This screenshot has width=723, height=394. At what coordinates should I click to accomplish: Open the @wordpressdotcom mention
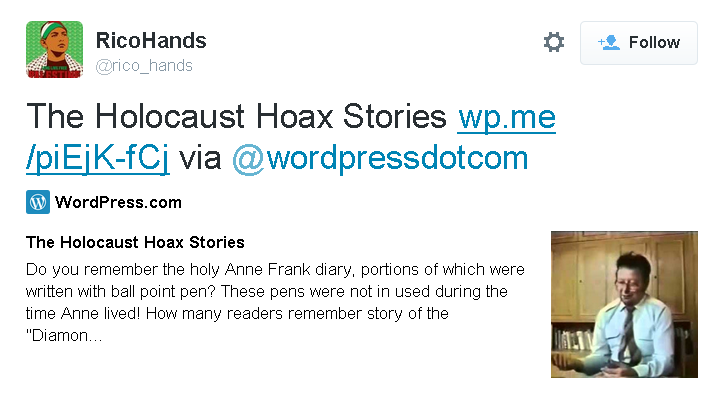coord(380,158)
